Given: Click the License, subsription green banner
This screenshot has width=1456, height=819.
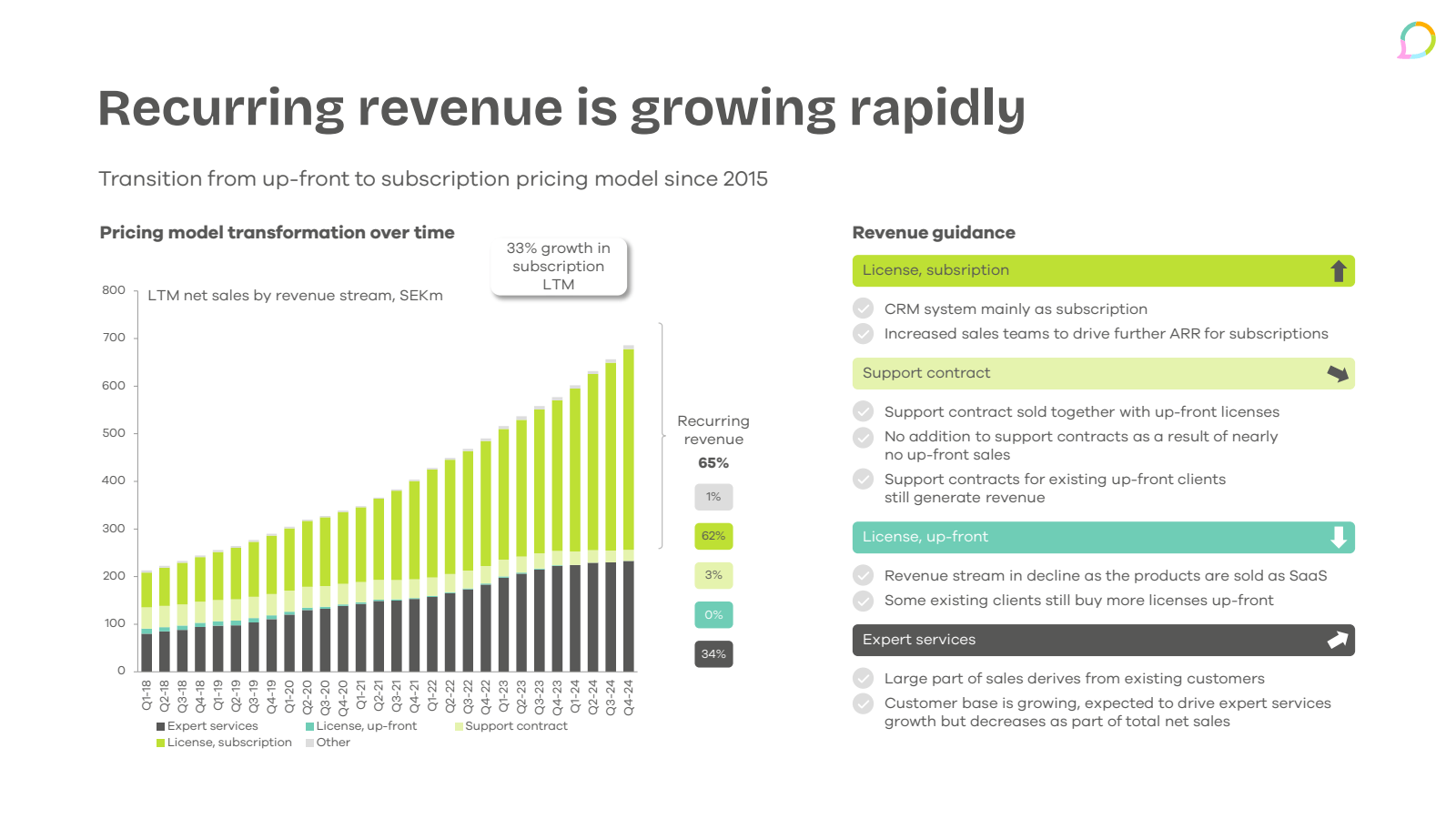Looking at the screenshot, I should point(1103,270).
